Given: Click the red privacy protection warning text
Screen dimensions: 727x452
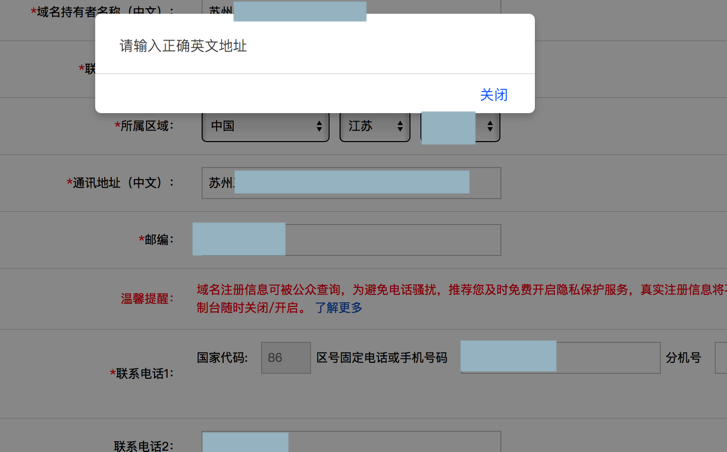Looking at the screenshot, I should 461,299.
